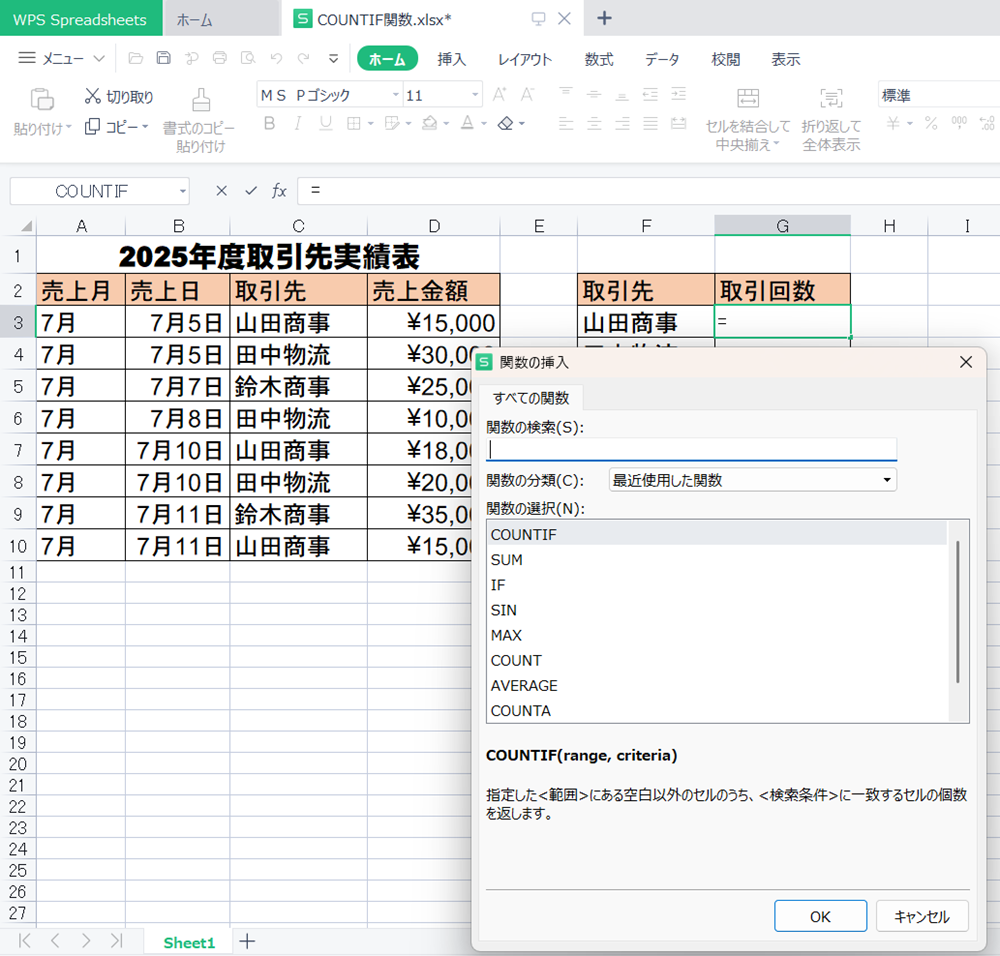Click the Merge and Center icon
This screenshot has width=1000, height=956.
point(747,98)
